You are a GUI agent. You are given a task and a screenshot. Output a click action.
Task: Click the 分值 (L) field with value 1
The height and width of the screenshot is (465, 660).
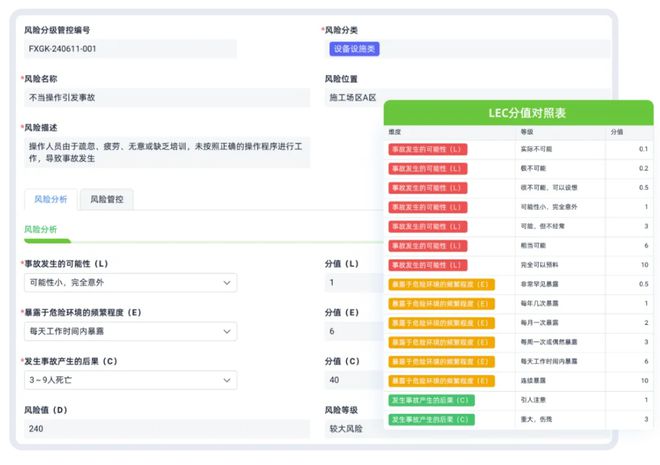coord(354,283)
